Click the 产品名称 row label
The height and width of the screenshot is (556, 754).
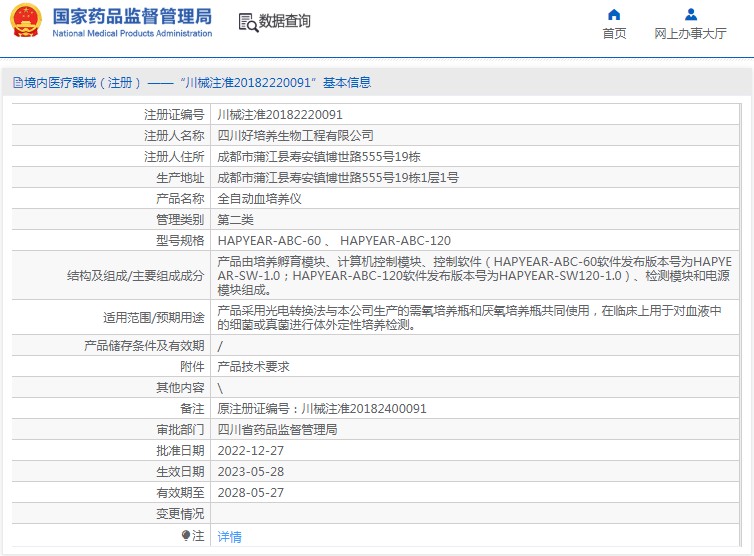180,199
